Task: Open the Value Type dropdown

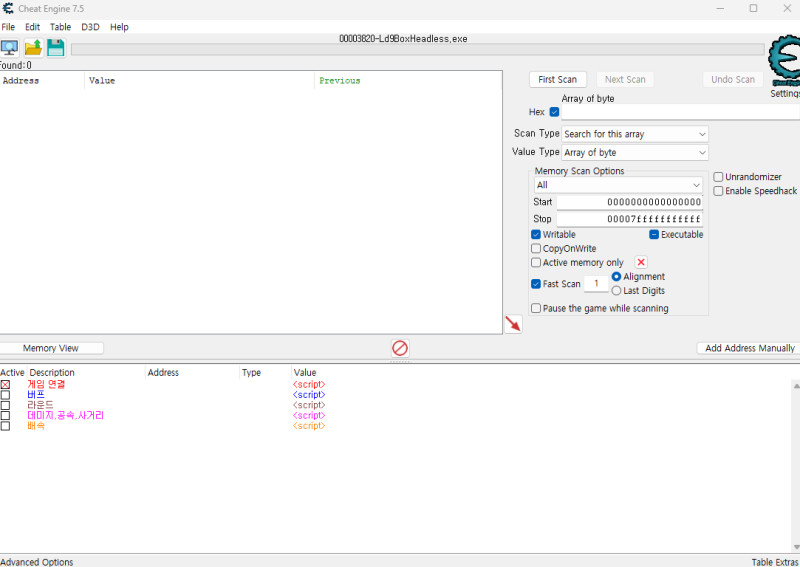Action: [634, 153]
